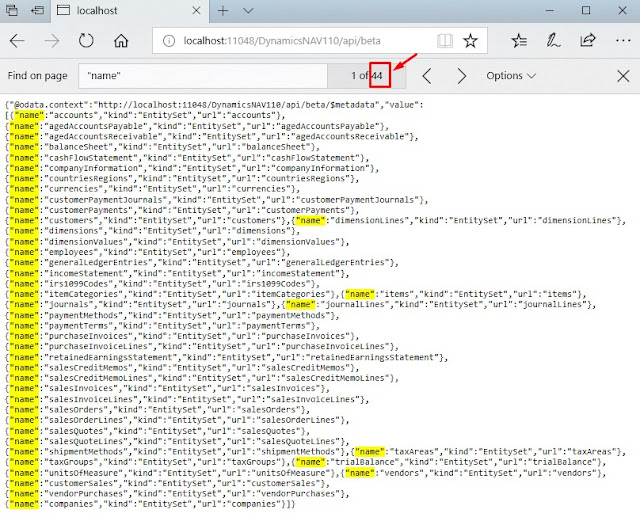Close the localhost tab
The image size is (640, 521).
point(196,10)
